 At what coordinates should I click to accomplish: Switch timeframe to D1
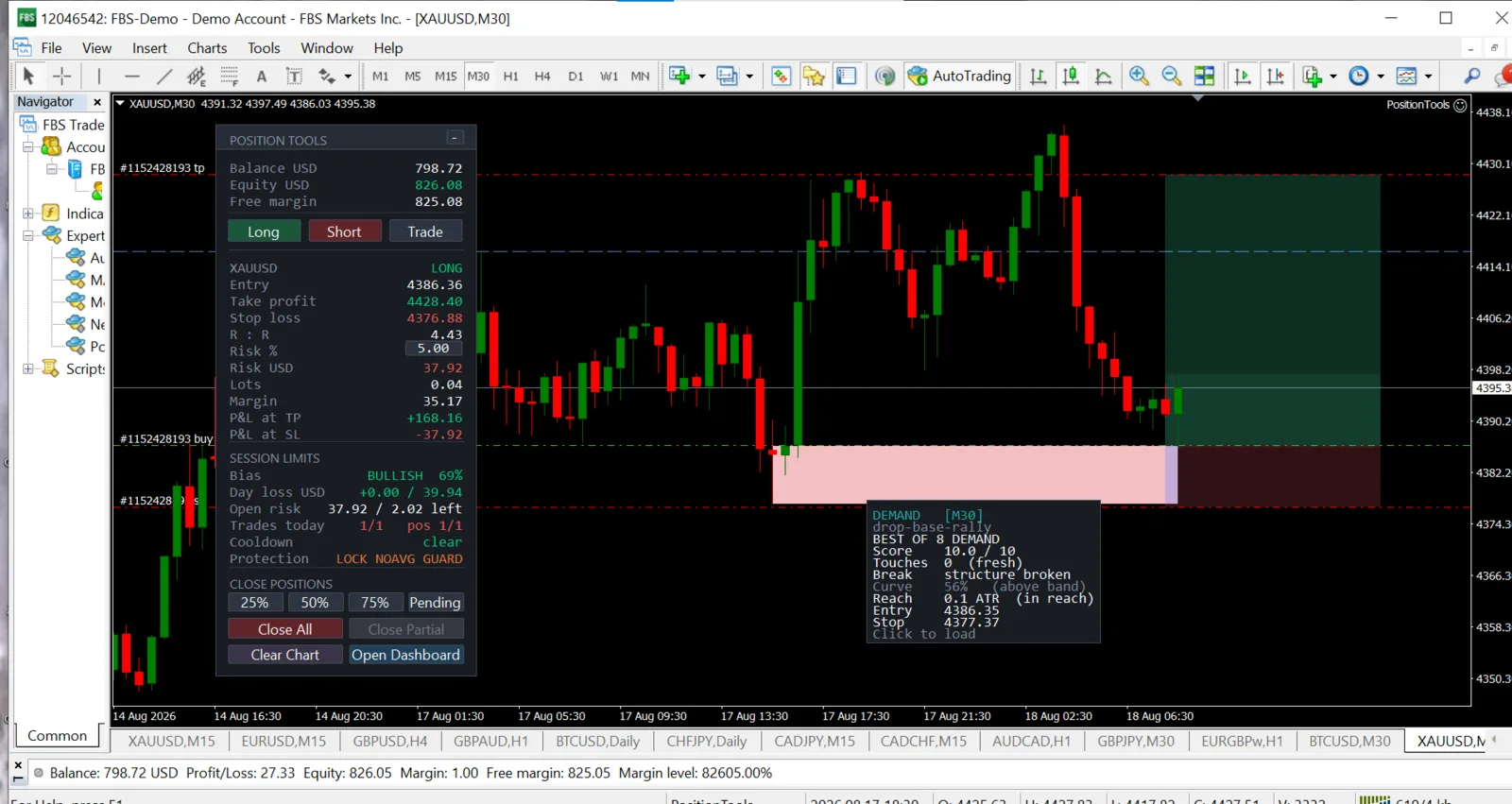[x=576, y=76]
